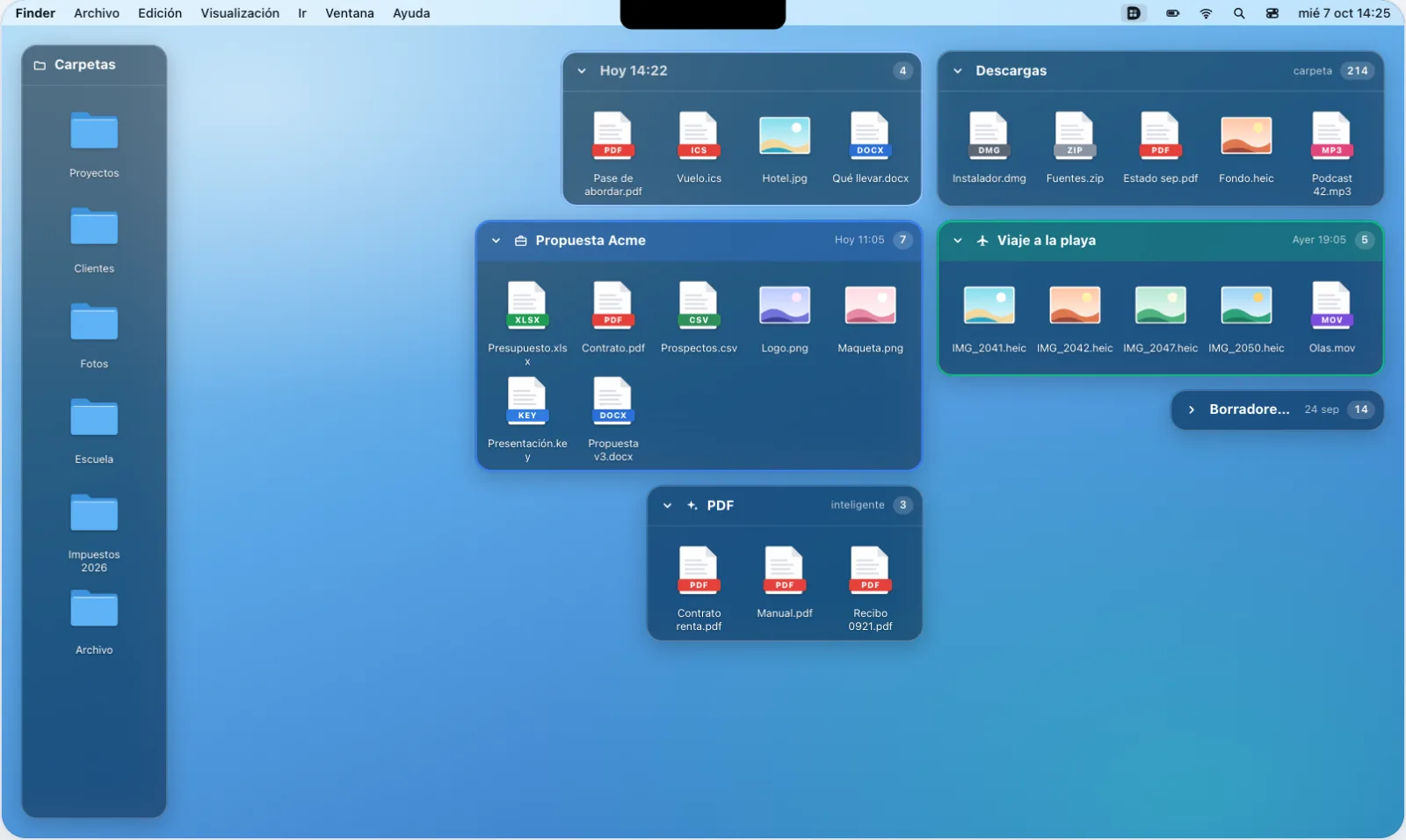1406x840 pixels.
Task: Open the Archivo menu
Action: (97, 13)
